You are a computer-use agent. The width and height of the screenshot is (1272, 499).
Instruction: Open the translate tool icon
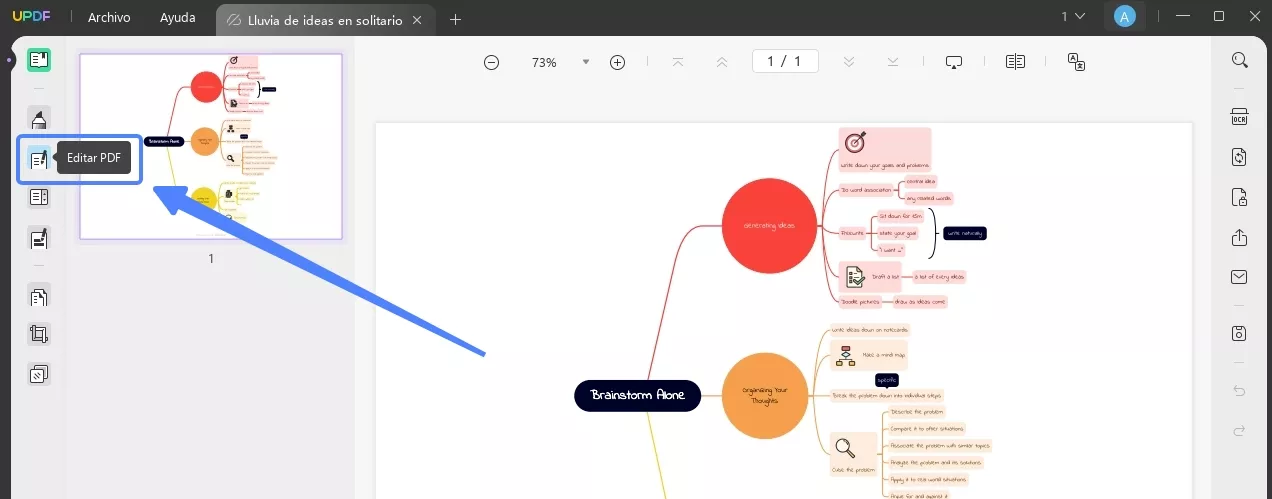pyautogui.click(x=1077, y=62)
